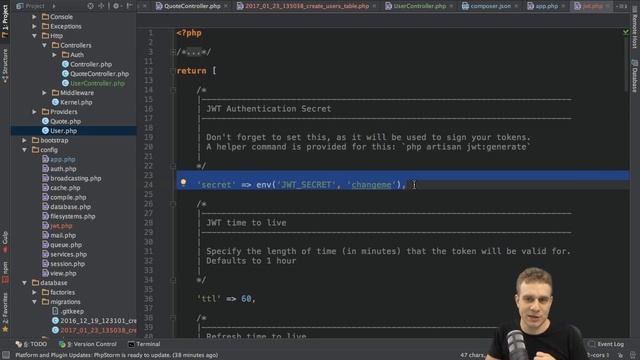Click the intention light bulb icon
The width and height of the screenshot is (640, 360).
(x=183, y=182)
